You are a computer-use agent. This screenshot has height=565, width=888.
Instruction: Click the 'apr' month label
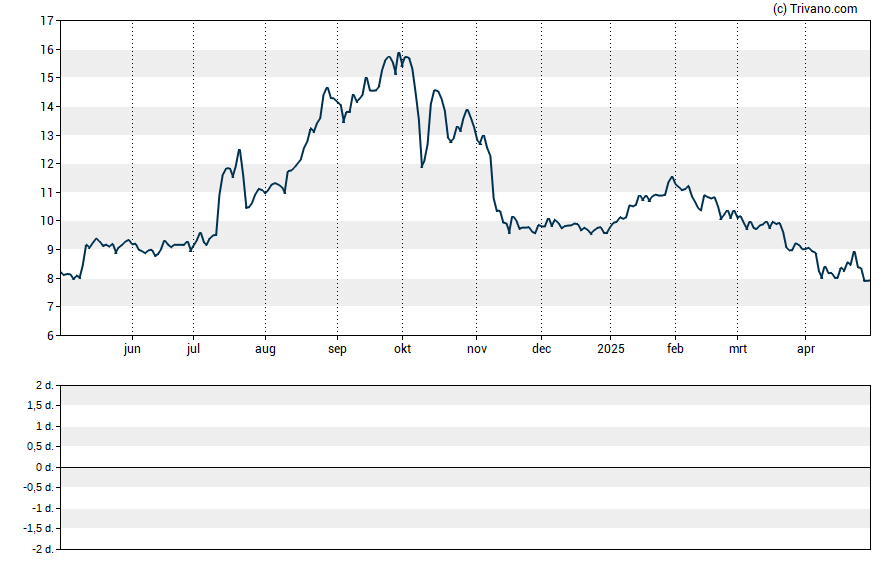click(x=806, y=349)
